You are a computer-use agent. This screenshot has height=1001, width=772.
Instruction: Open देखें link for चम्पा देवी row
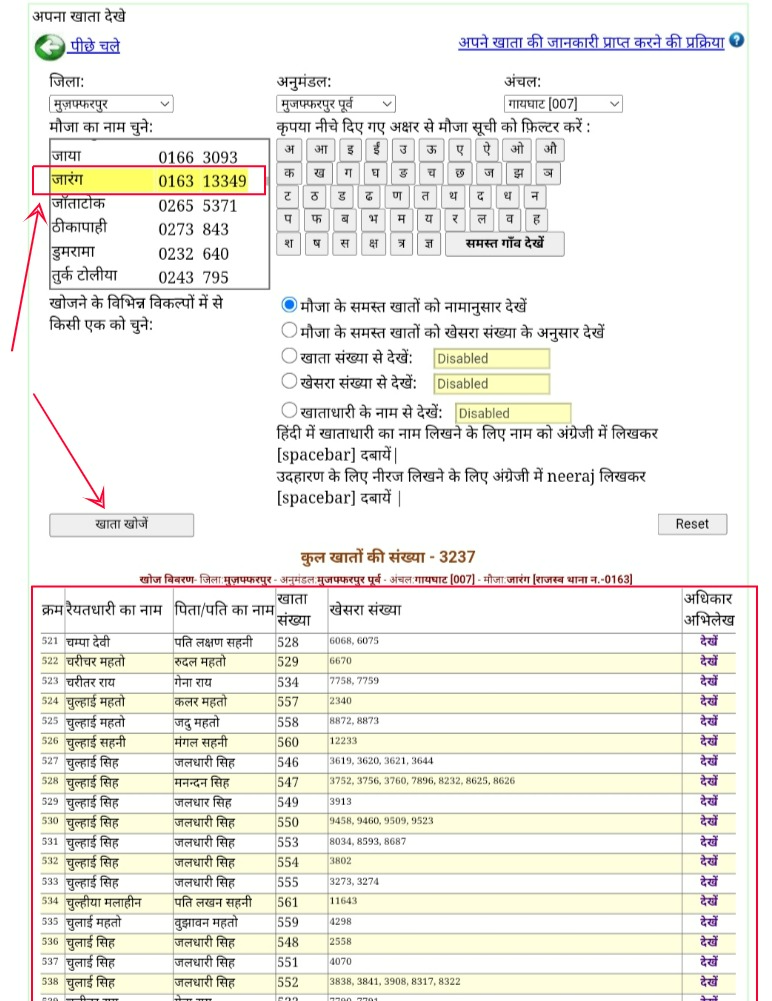(709, 639)
